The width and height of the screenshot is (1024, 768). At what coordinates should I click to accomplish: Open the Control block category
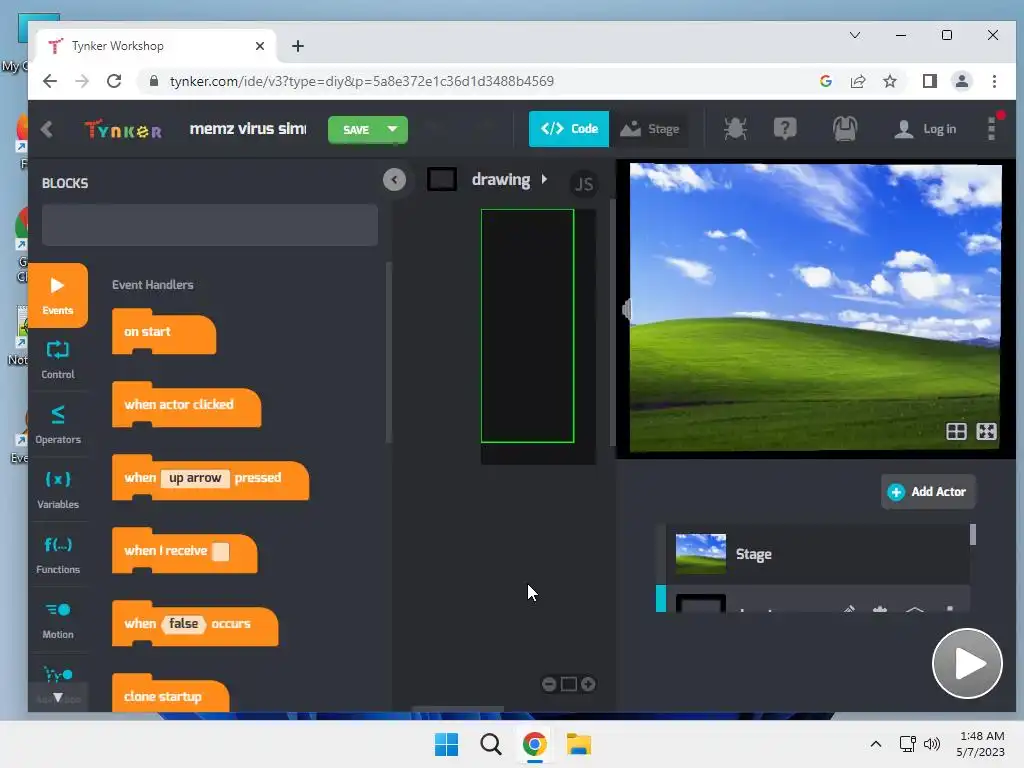pos(57,360)
